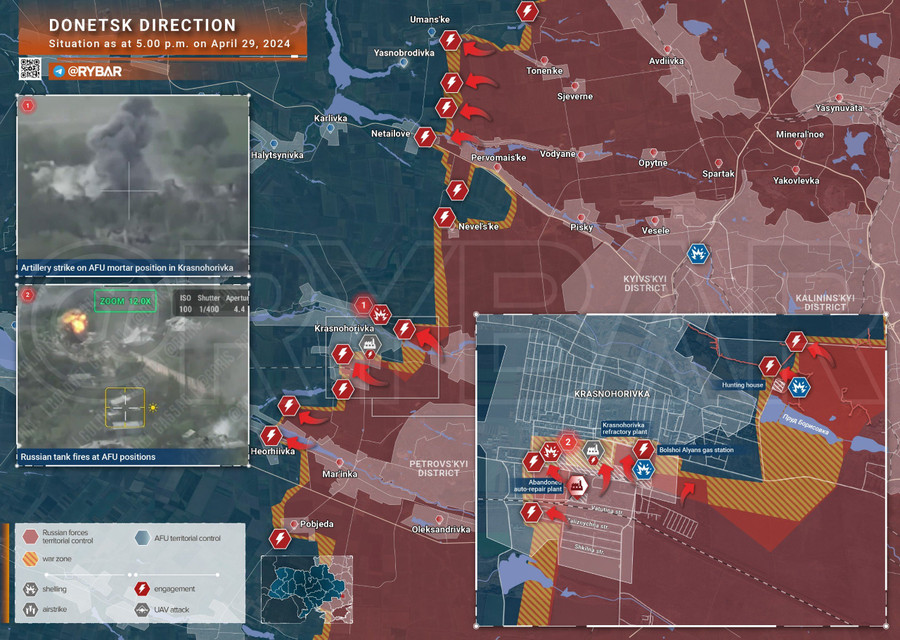
Task: Click the blue explosion icon beside Hunting house
Action: click(x=799, y=386)
